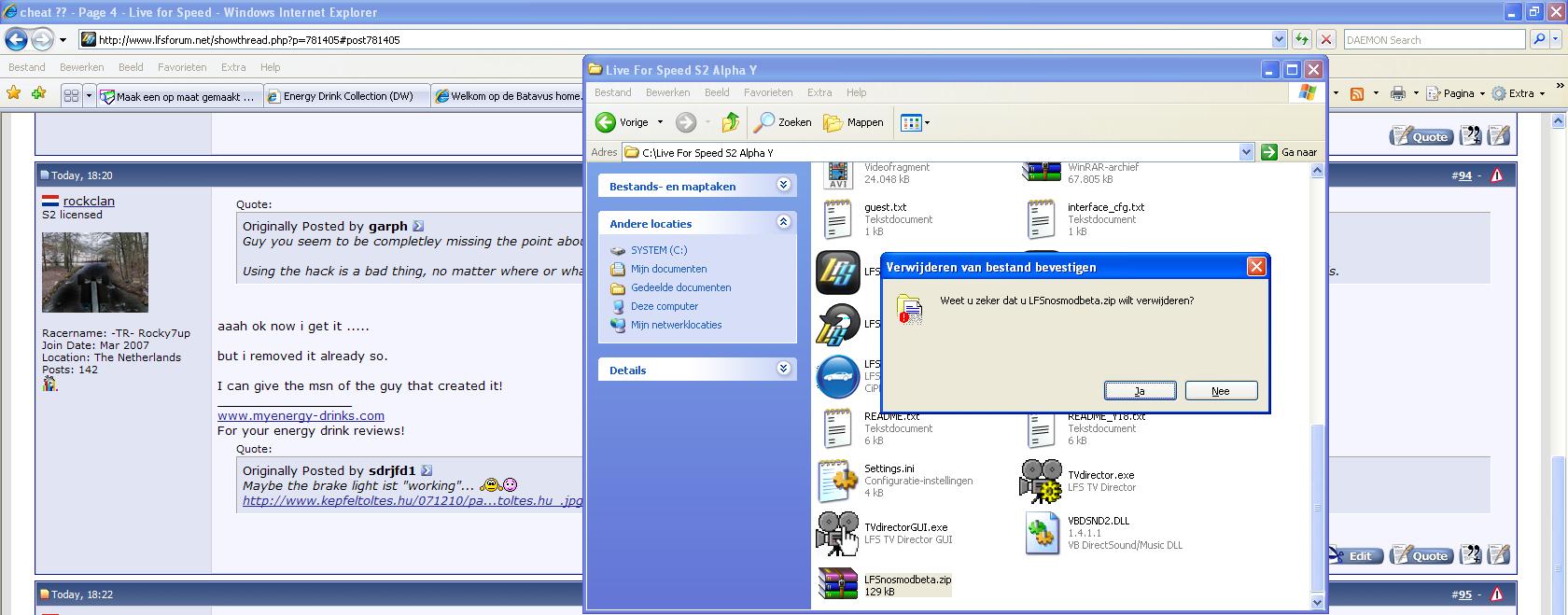Click report post icon beside #94

1497,175
